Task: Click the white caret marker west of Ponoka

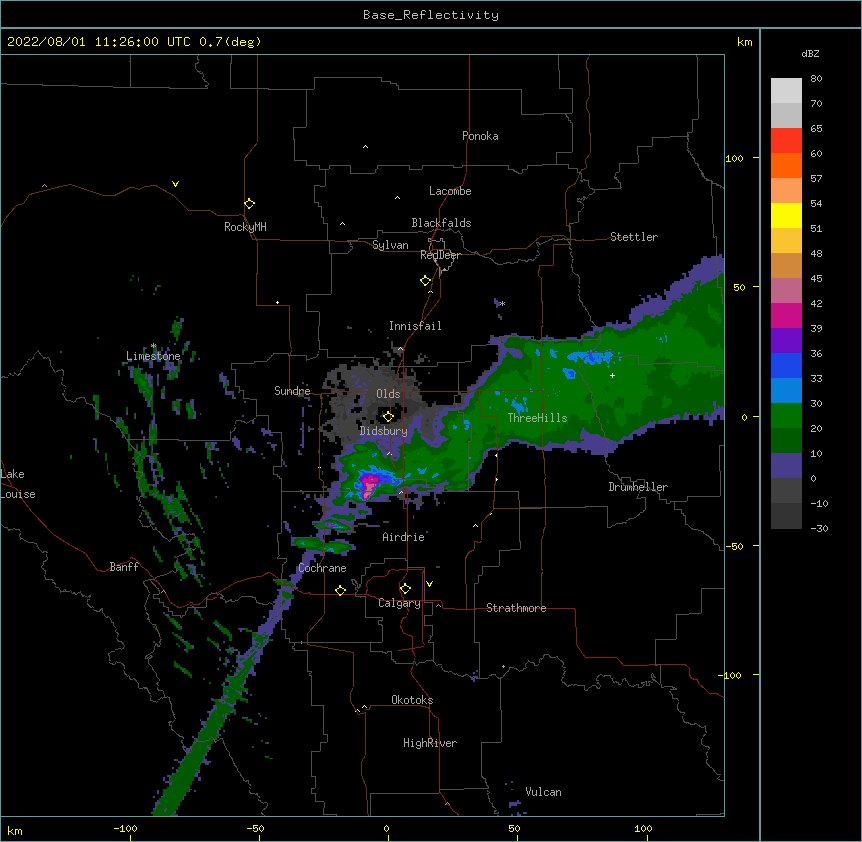Action: click(x=365, y=147)
